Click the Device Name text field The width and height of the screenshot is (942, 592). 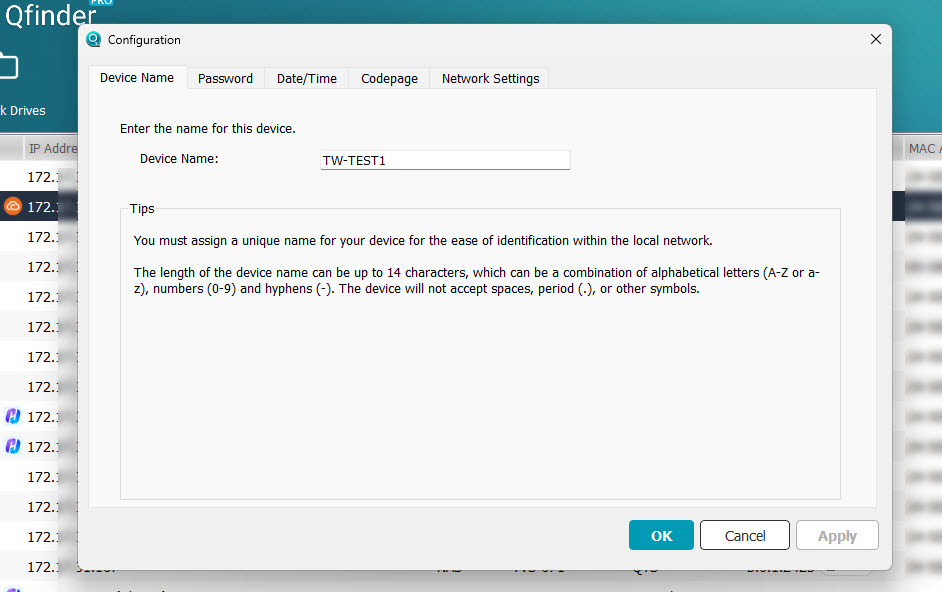[x=445, y=160]
